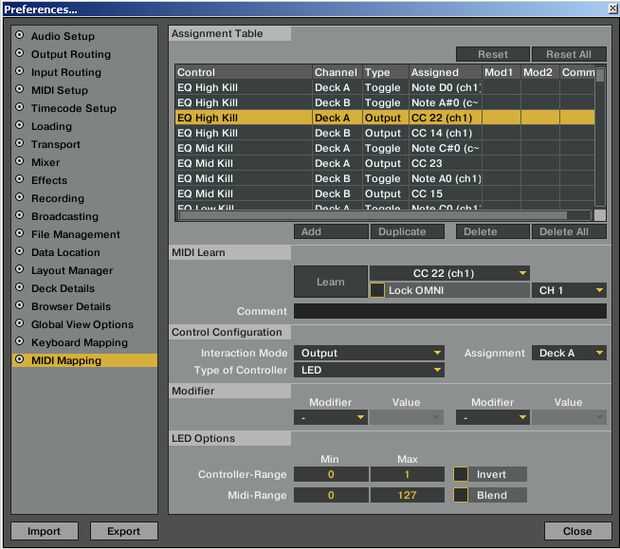Open the Audio Setup preferences page
This screenshot has height=549, width=620.
(62, 36)
